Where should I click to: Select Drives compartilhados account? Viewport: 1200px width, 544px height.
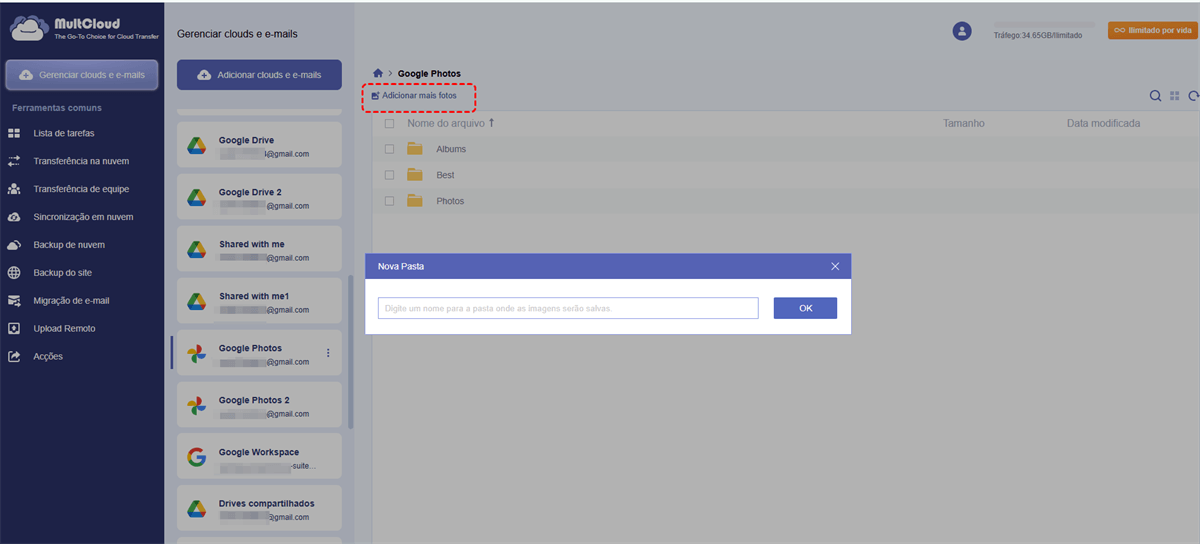259,510
